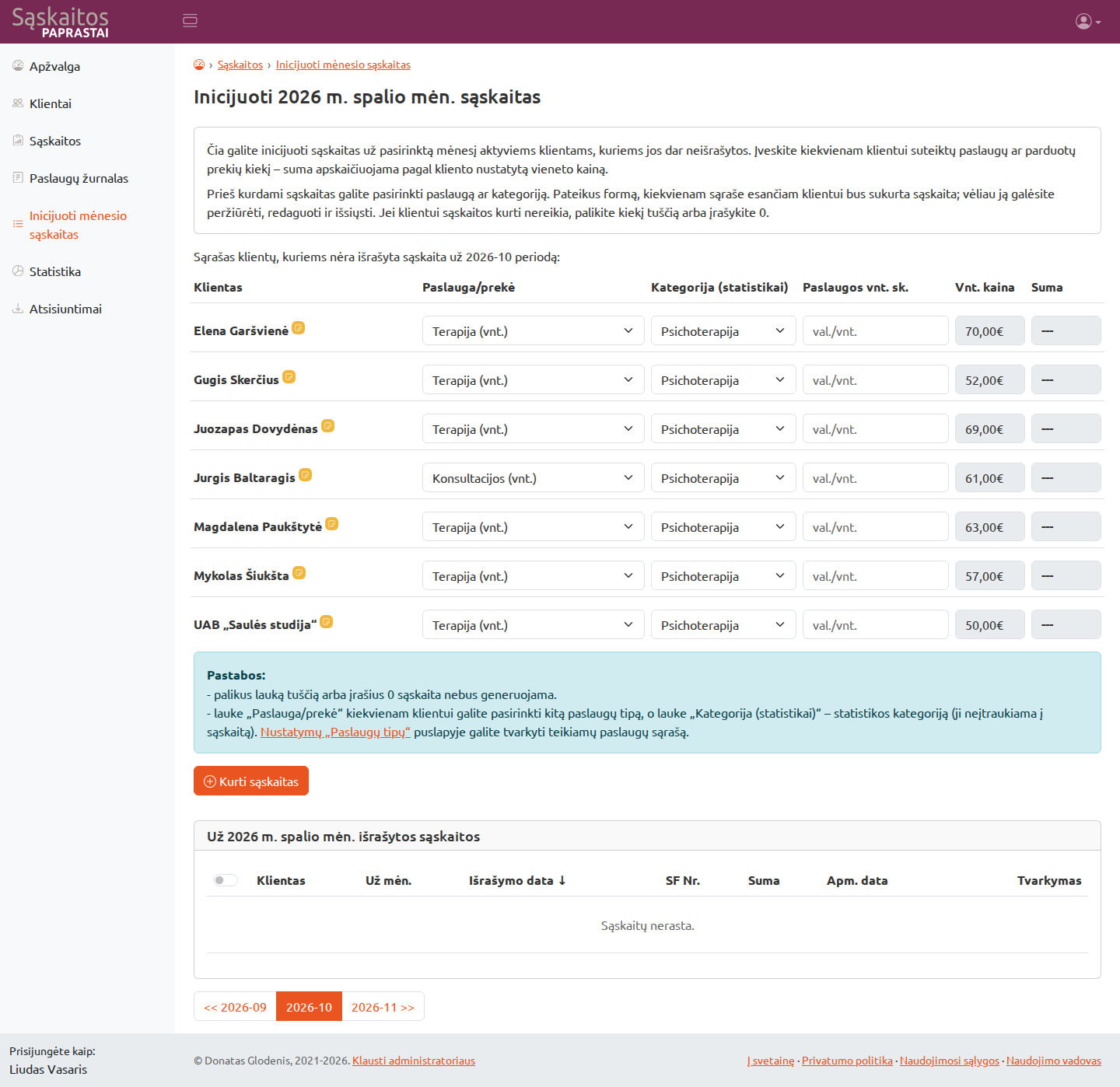
Task: Click quantity field for Jurgis Baltaragis
Action: [876, 478]
